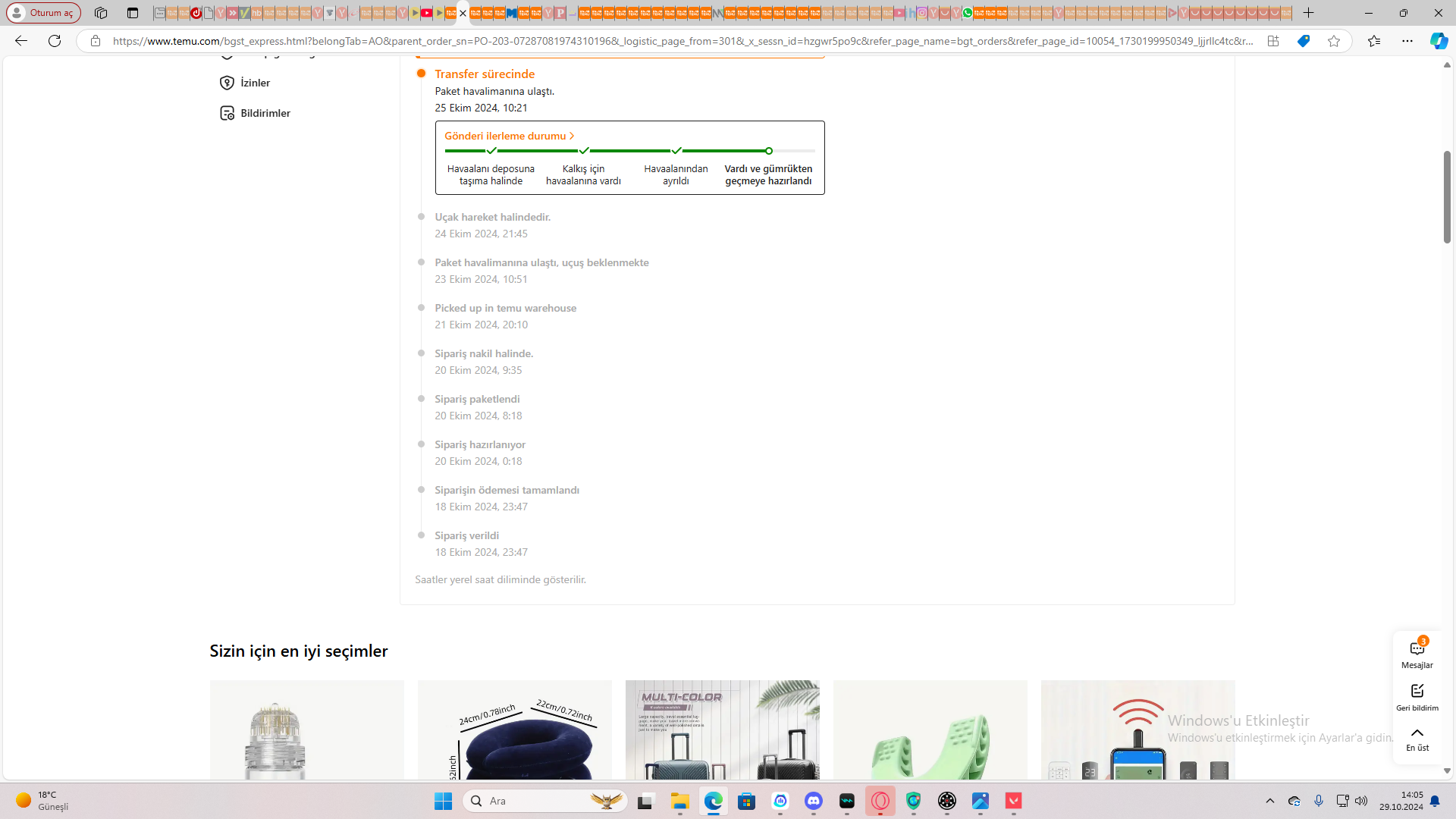
Task: Click the address bar URL field
Action: pos(682,41)
